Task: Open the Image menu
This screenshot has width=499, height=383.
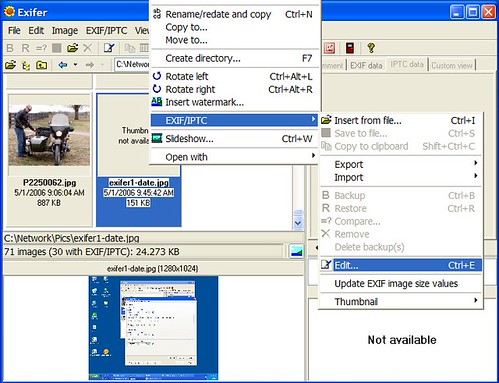Action: point(65,30)
